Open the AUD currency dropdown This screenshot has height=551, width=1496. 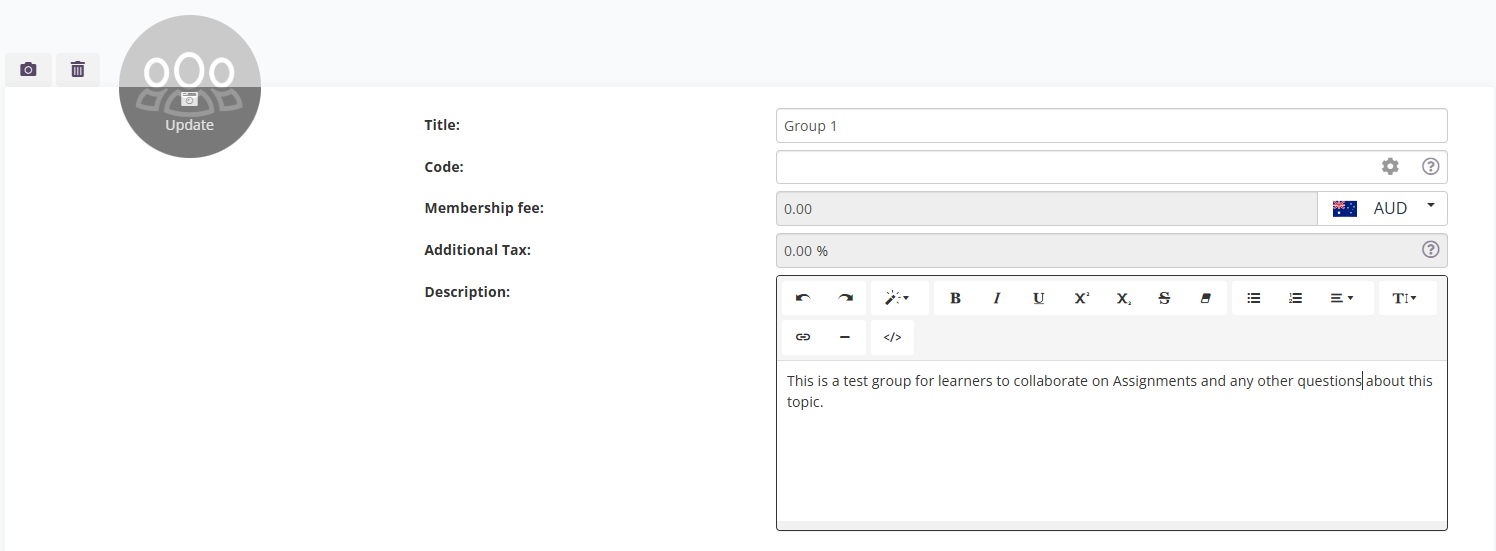(x=1383, y=208)
